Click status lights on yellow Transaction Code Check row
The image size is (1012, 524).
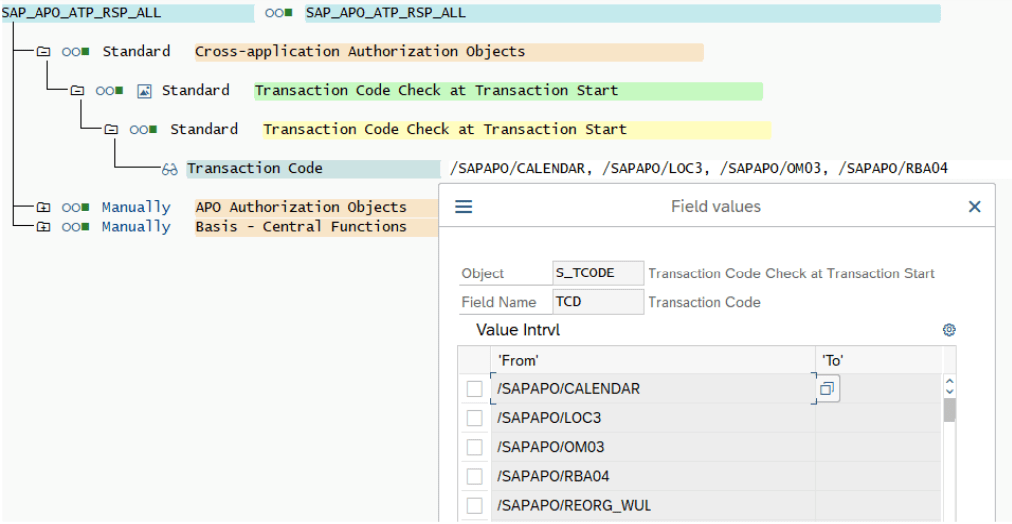[x=143, y=130]
